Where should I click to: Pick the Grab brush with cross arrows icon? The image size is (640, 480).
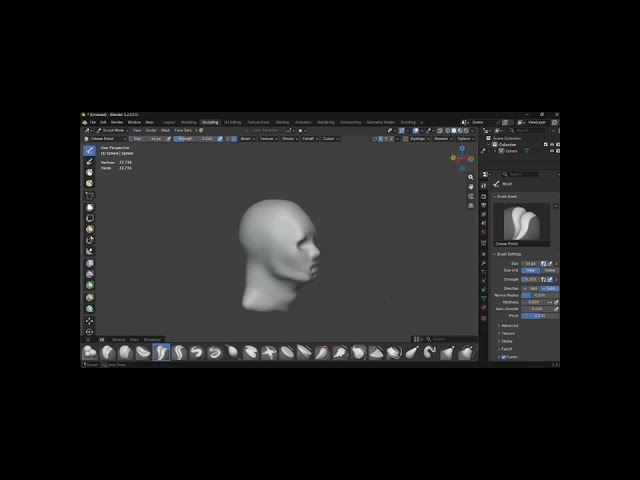269,352
